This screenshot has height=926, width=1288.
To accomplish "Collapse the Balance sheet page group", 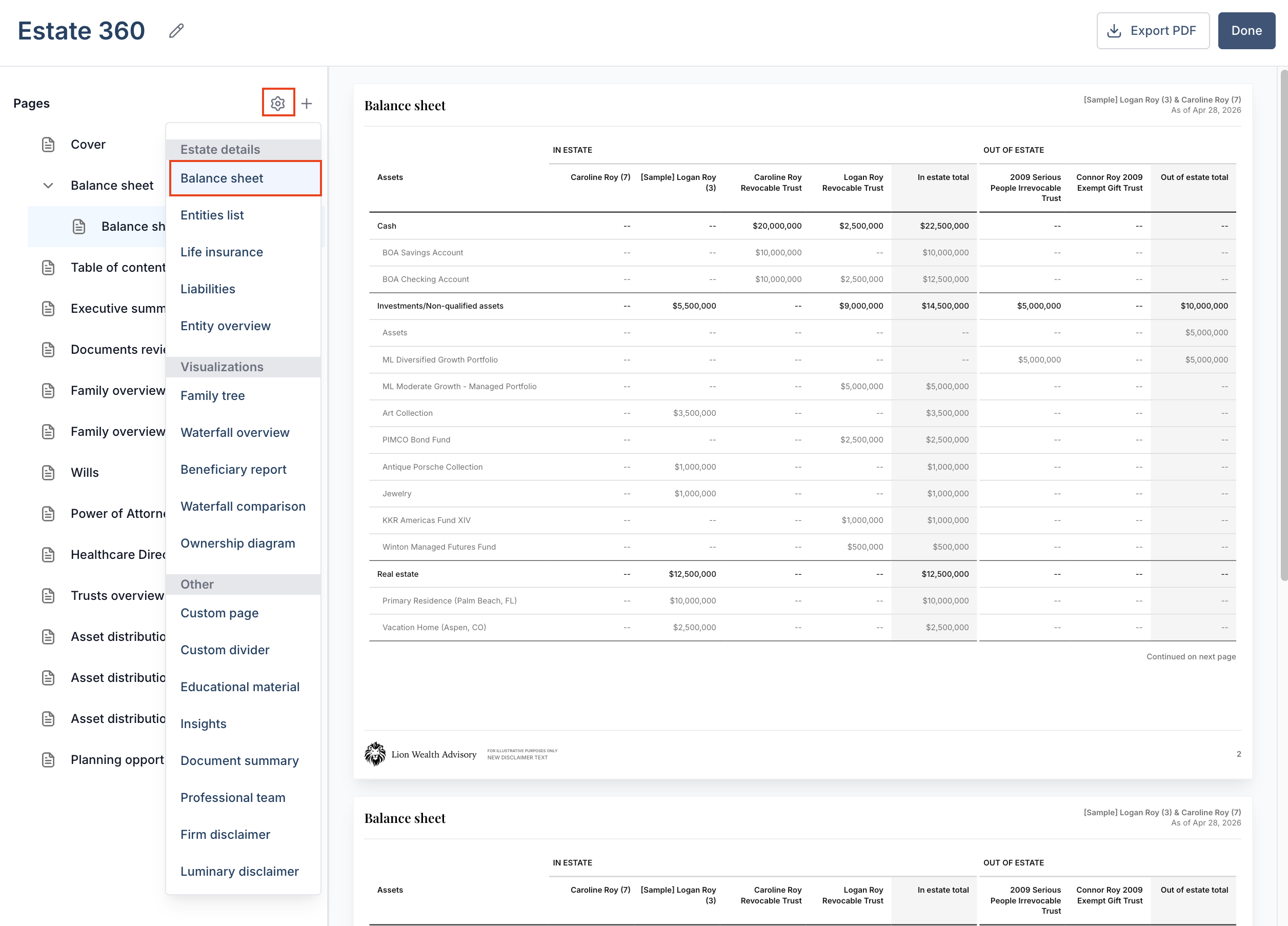I will pos(48,186).
